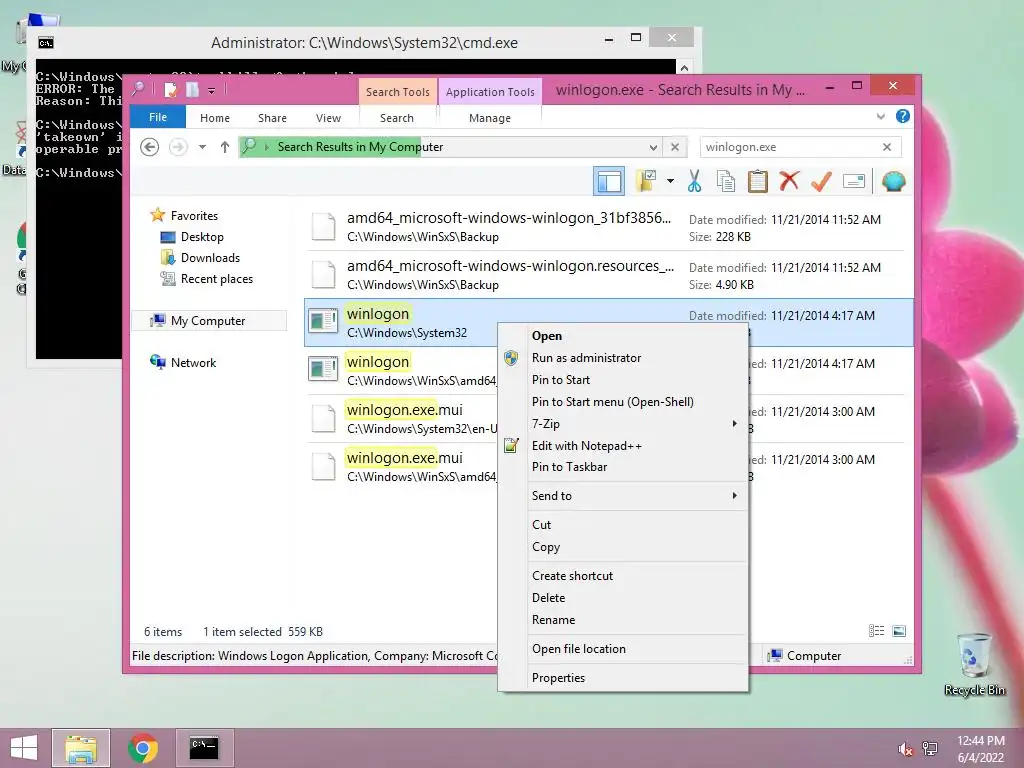Select Run as administrator

(x=624, y=358)
